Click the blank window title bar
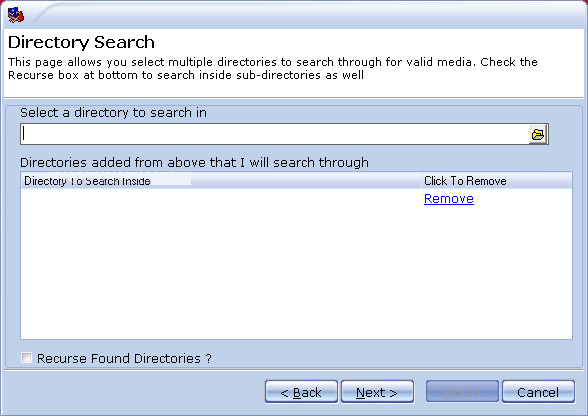 pyautogui.click(x=300, y=15)
